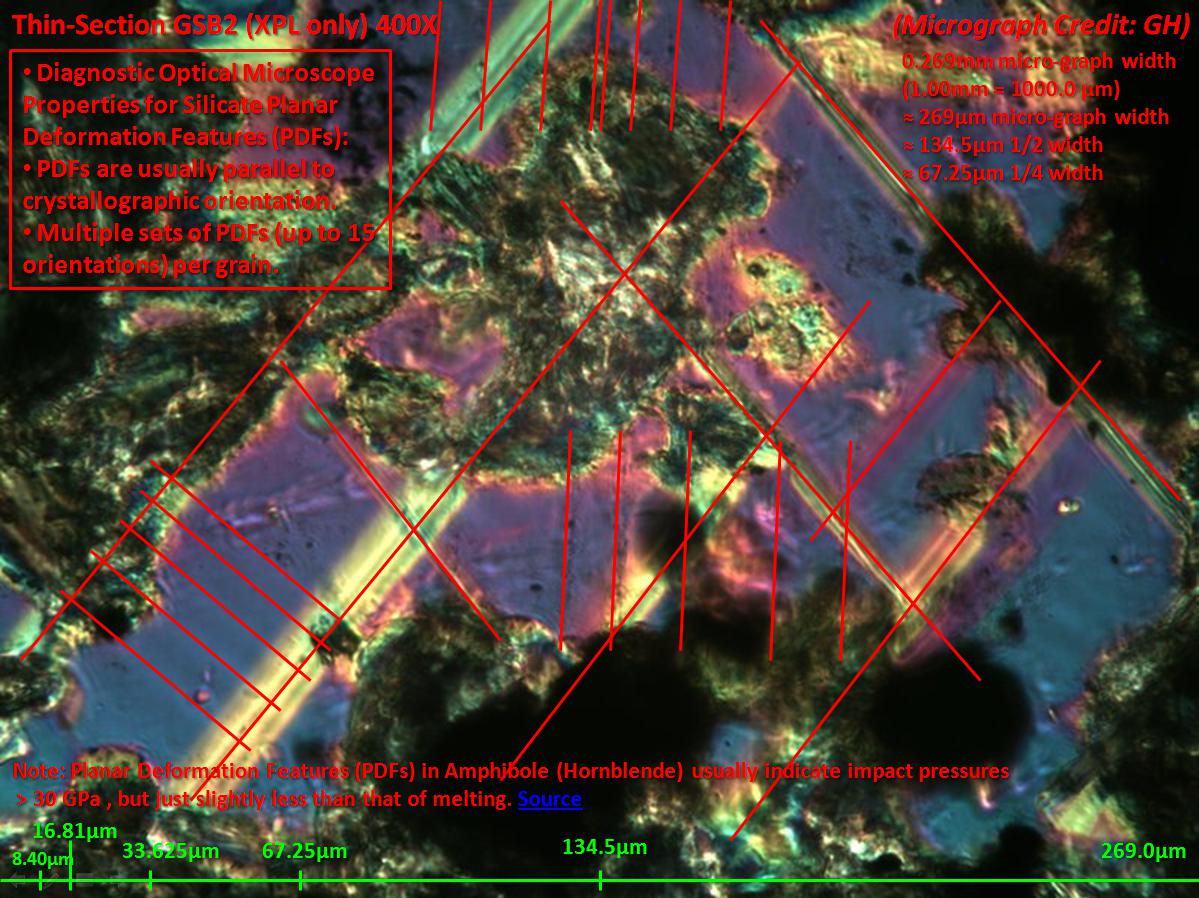The image size is (1199, 898).
Task: Click the '> 30 GPa, but just slightly less' text
Action: (x=264, y=799)
